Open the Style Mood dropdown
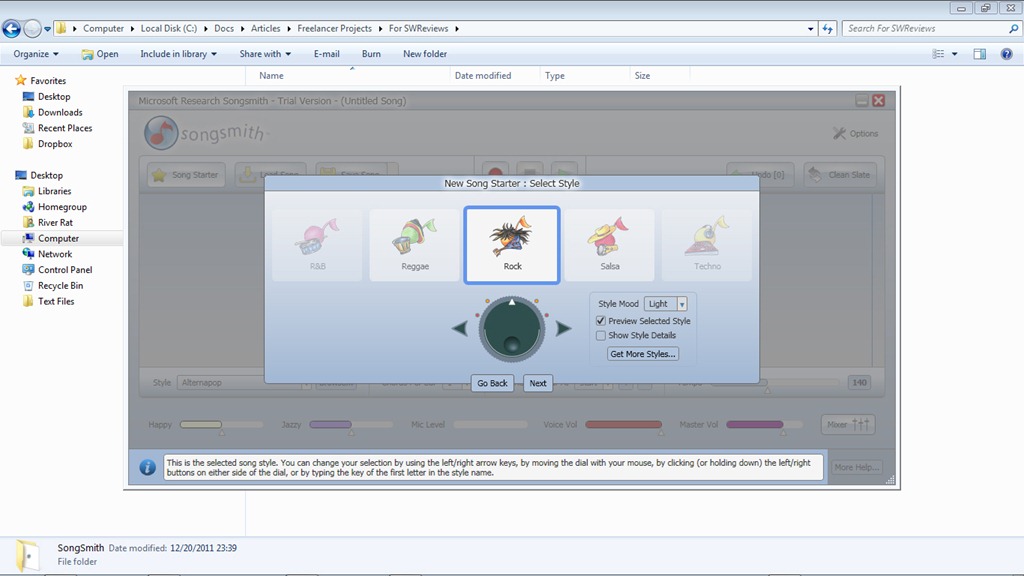Viewport: 1024px width, 576px height. pyautogui.click(x=682, y=304)
